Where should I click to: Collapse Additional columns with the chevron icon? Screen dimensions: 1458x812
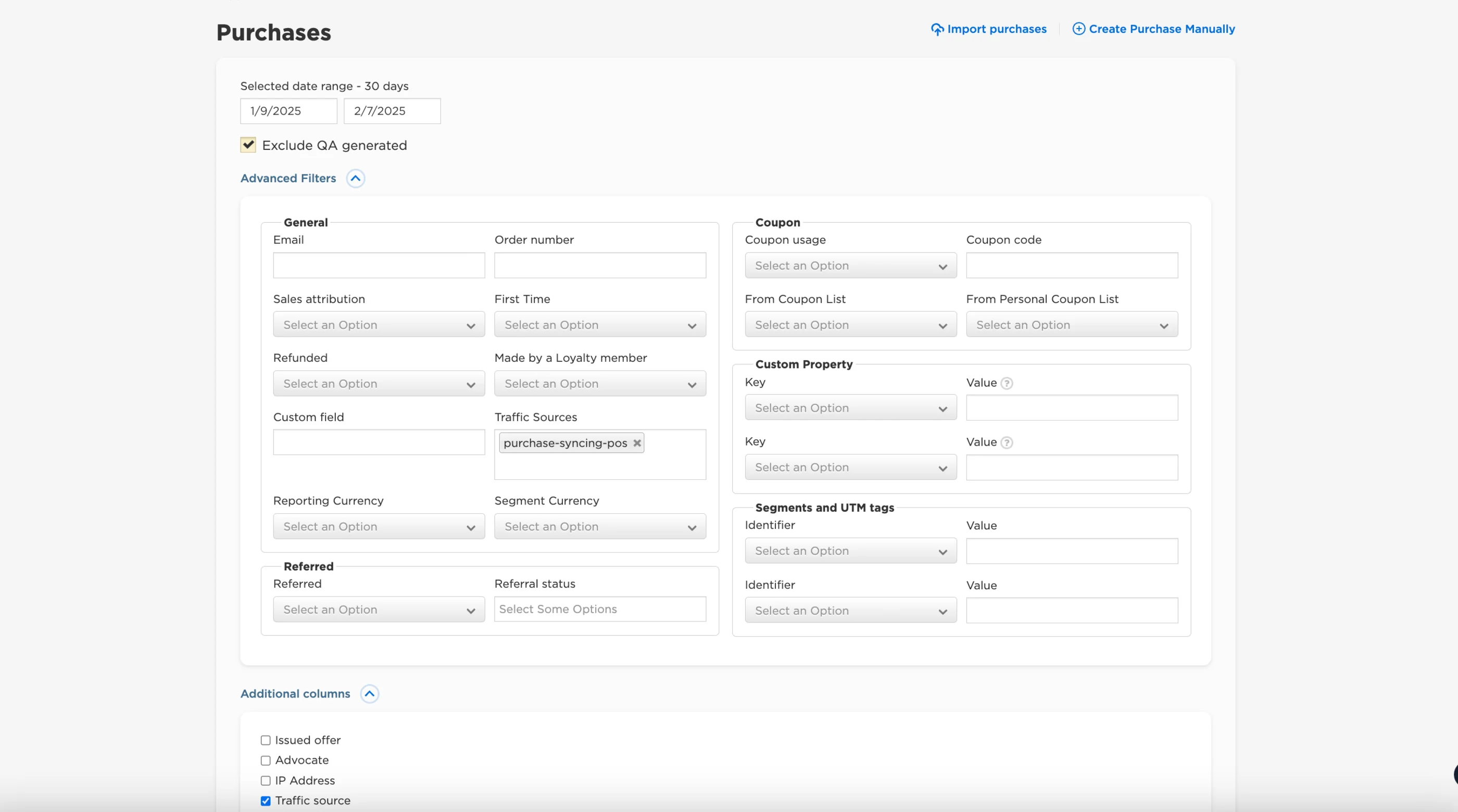click(x=370, y=694)
